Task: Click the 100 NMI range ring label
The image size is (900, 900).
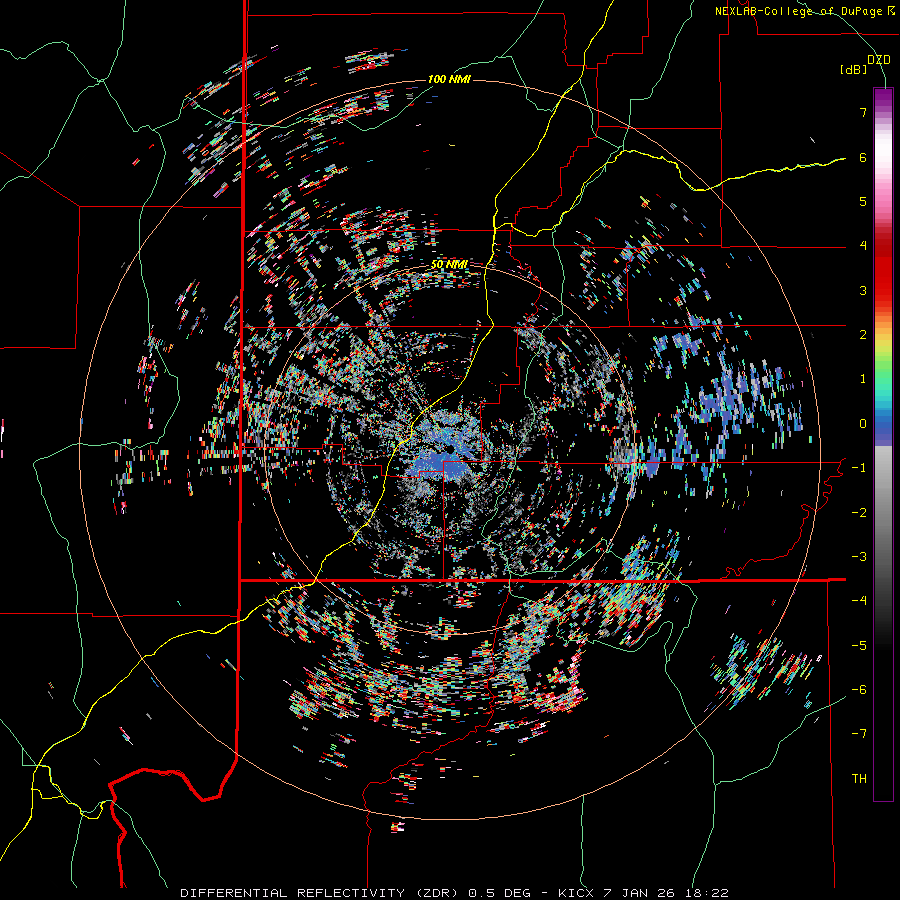Action: pyautogui.click(x=449, y=79)
